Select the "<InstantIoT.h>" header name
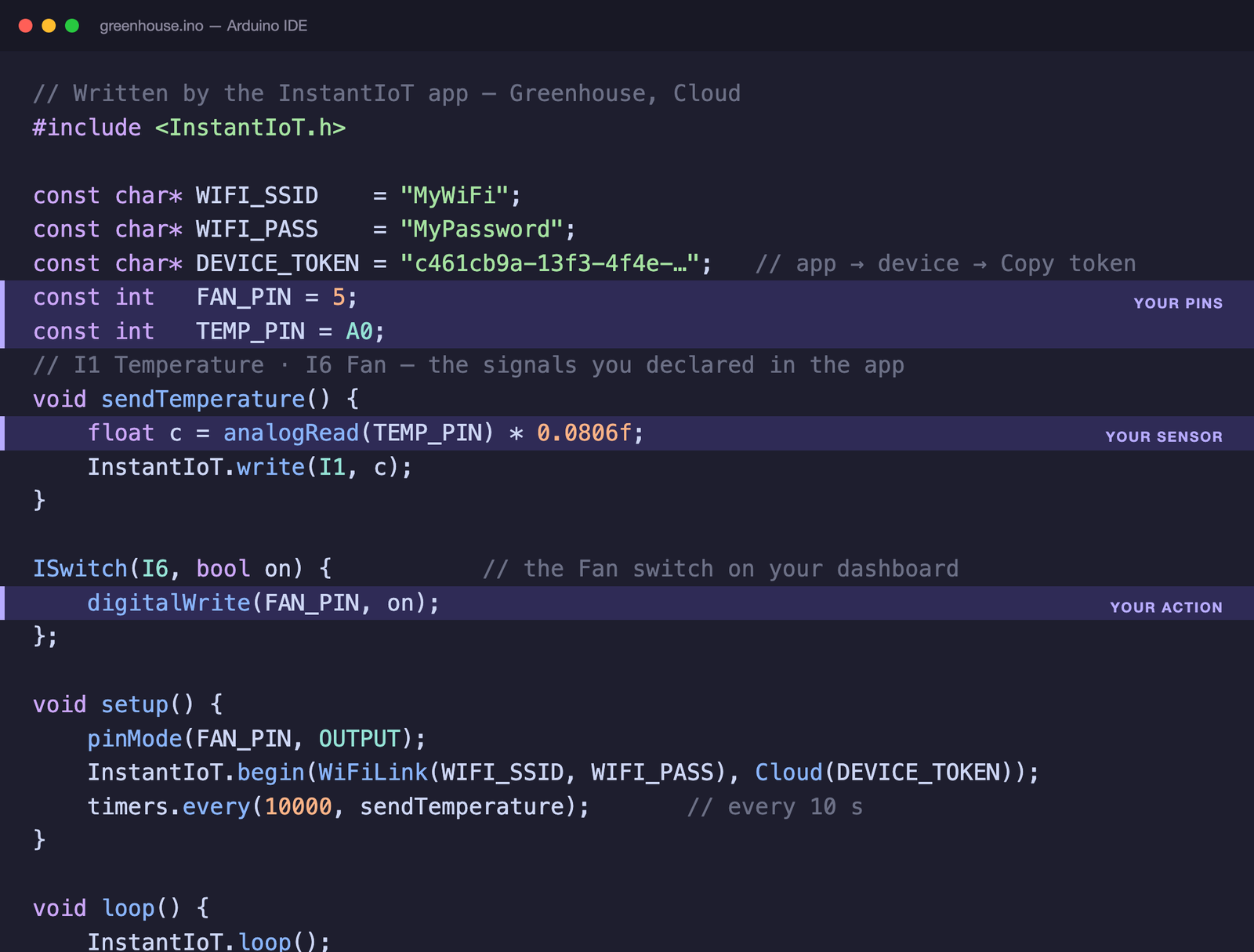 pyautogui.click(x=251, y=128)
